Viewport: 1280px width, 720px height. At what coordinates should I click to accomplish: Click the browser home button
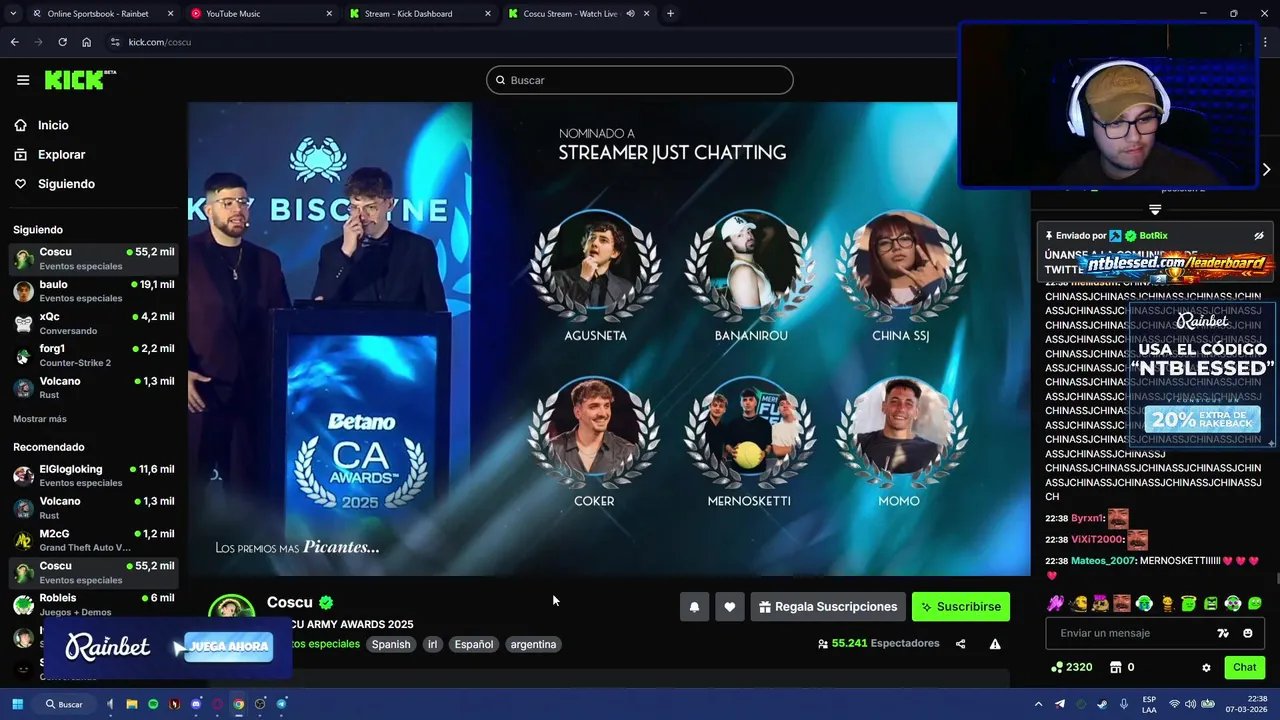point(86,42)
